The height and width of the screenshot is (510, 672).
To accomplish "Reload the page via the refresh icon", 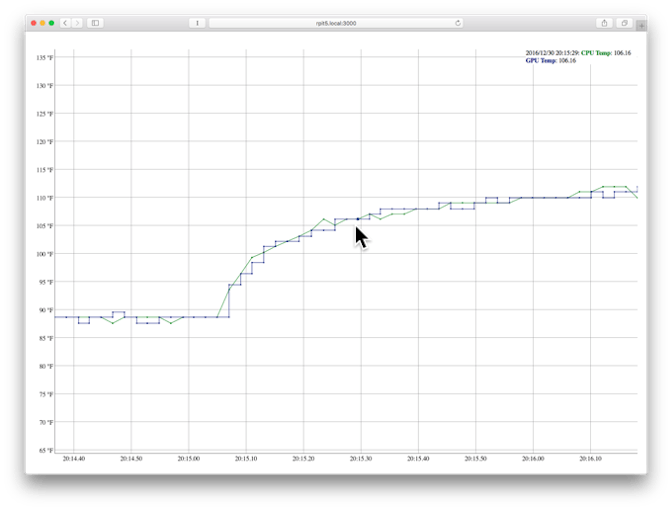I will [458, 23].
